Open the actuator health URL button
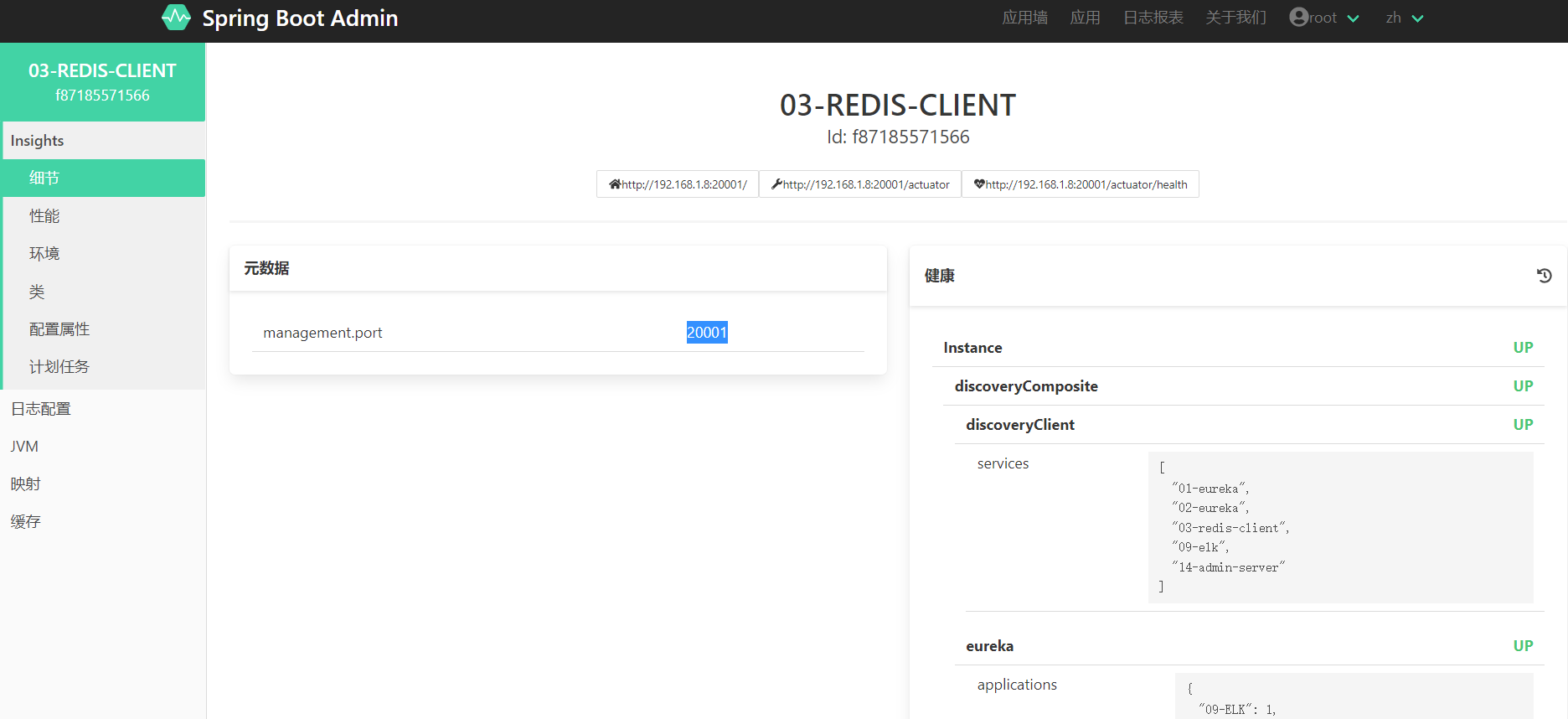Viewport: 1568px width, 719px height. pyautogui.click(x=1081, y=184)
